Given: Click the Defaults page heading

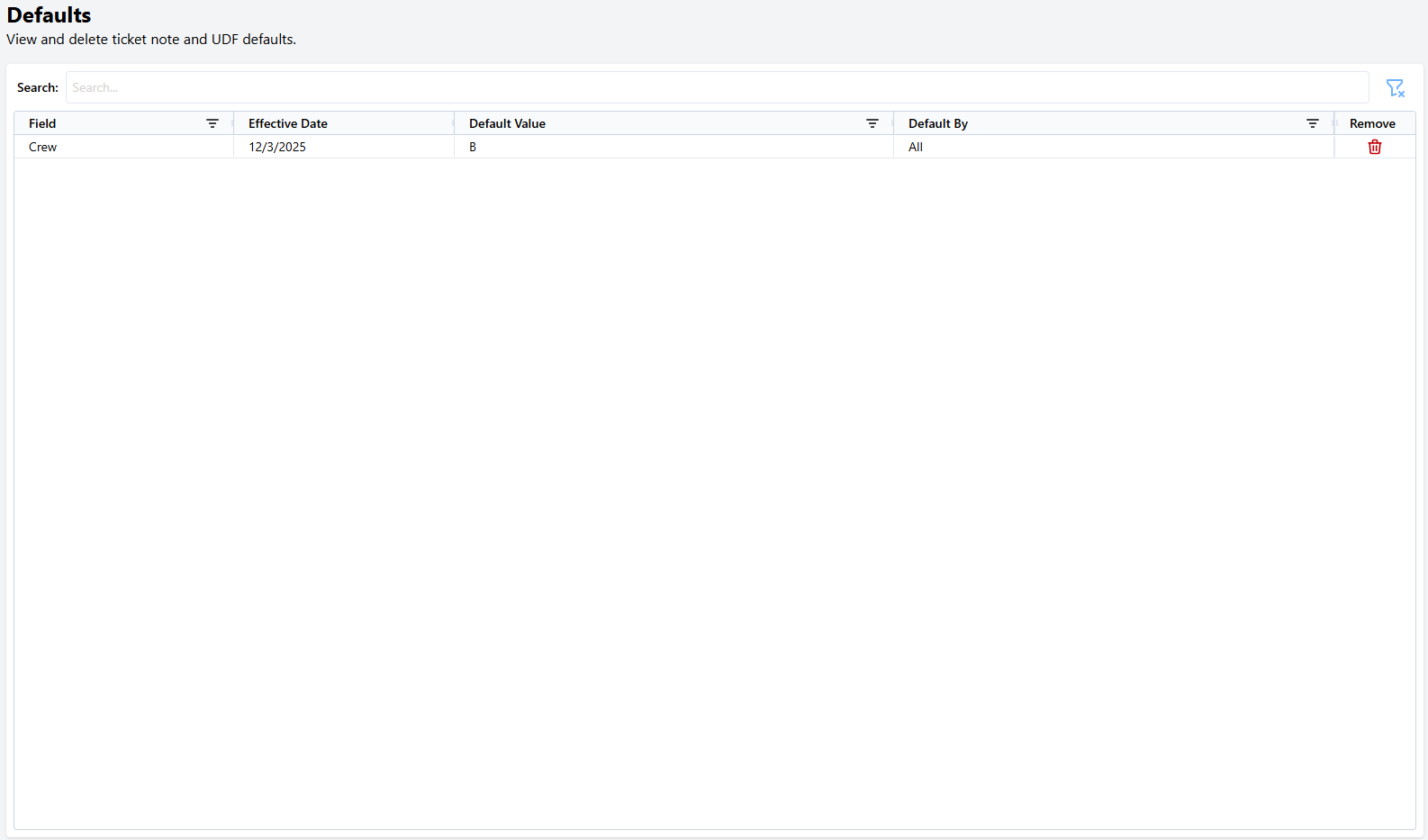Looking at the screenshot, I should 49,15.
